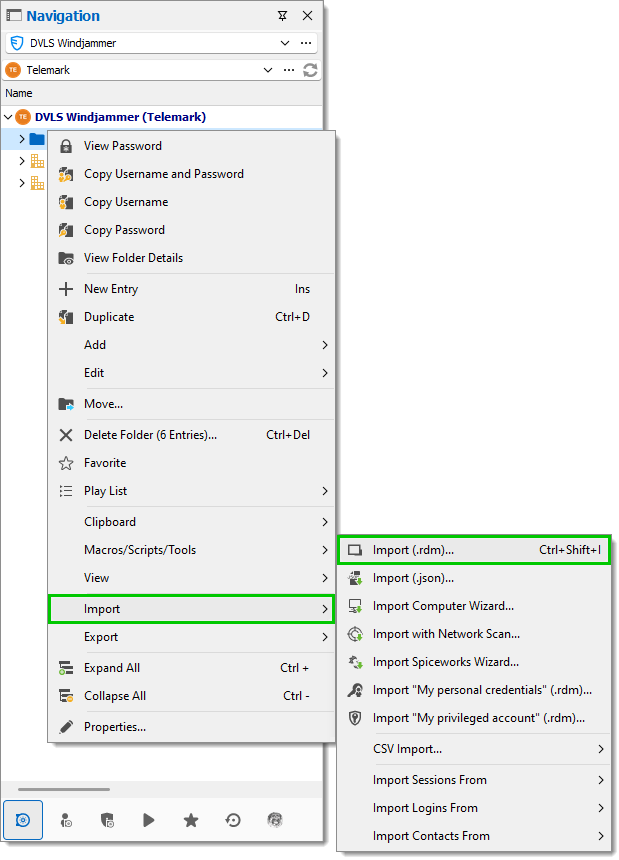This screenshot has height=860, width=619.
Task: Expand the selected blue folder node
Action: [x=22, y=139]
